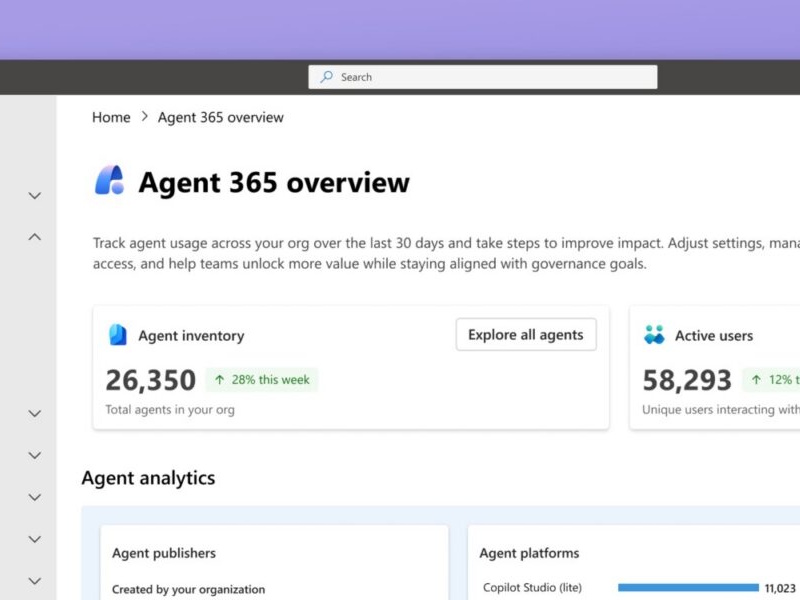Expand the topmost sidebar down chevron

point(35,196)
